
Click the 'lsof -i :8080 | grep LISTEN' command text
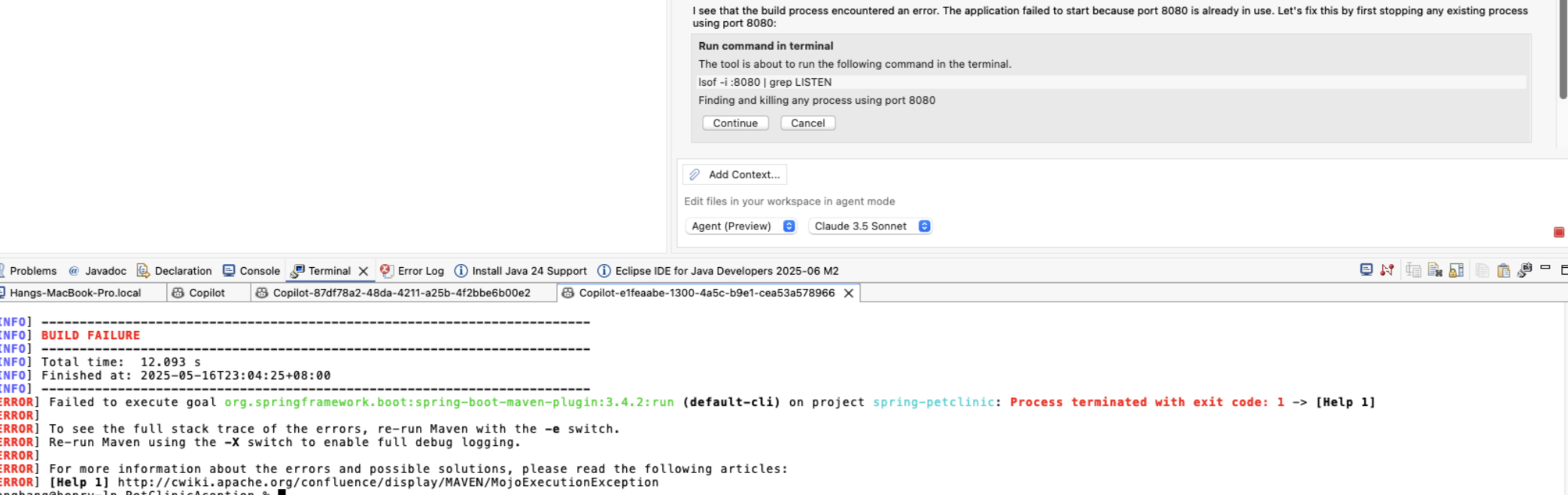coord(764,82)
